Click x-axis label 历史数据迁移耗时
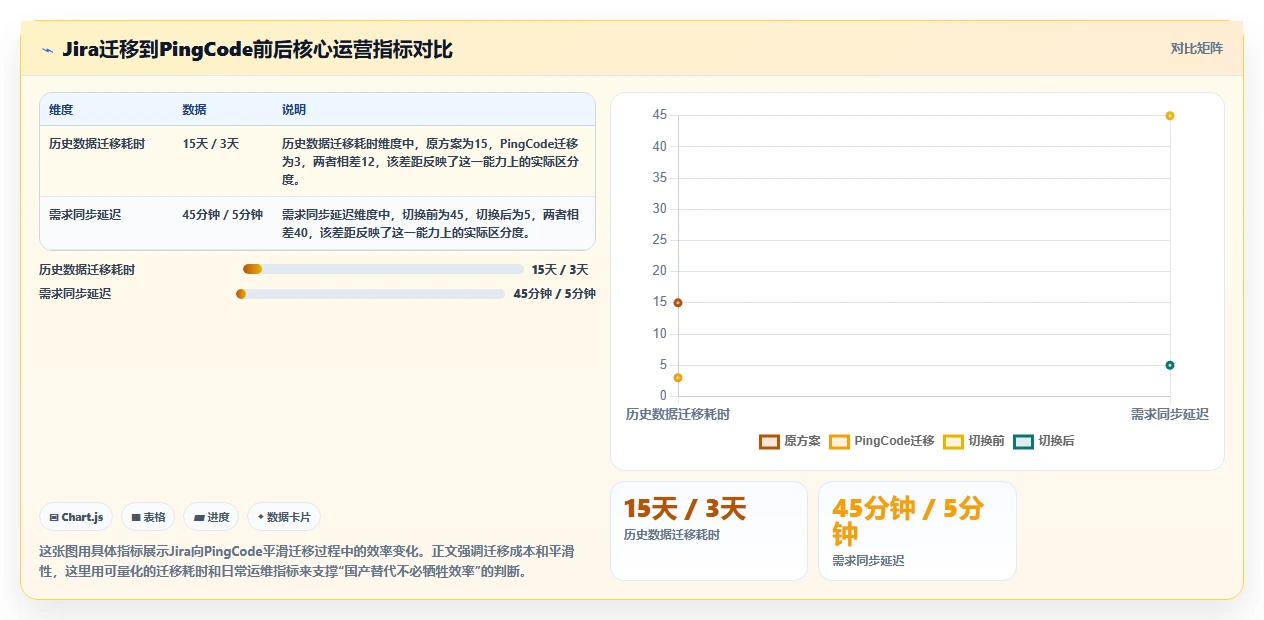This screenshot has width=1264, height=620. point(678,414)
